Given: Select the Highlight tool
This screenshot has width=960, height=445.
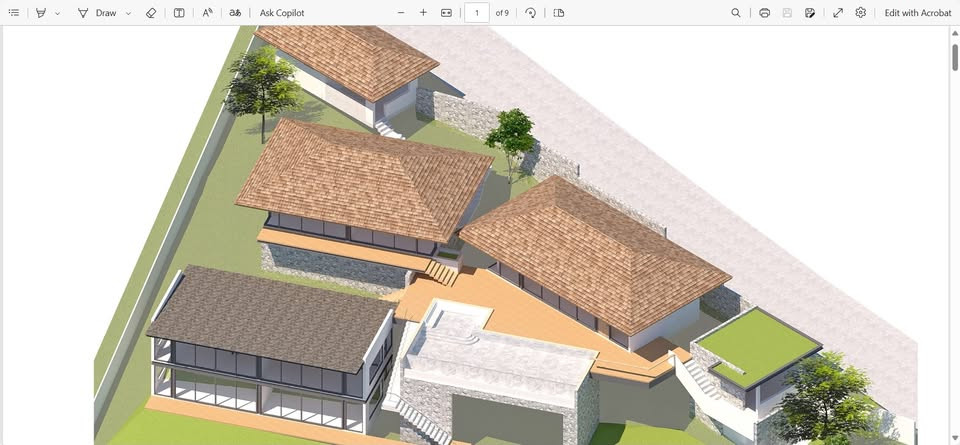Looking at the screenshot, I should pos(41,13).
